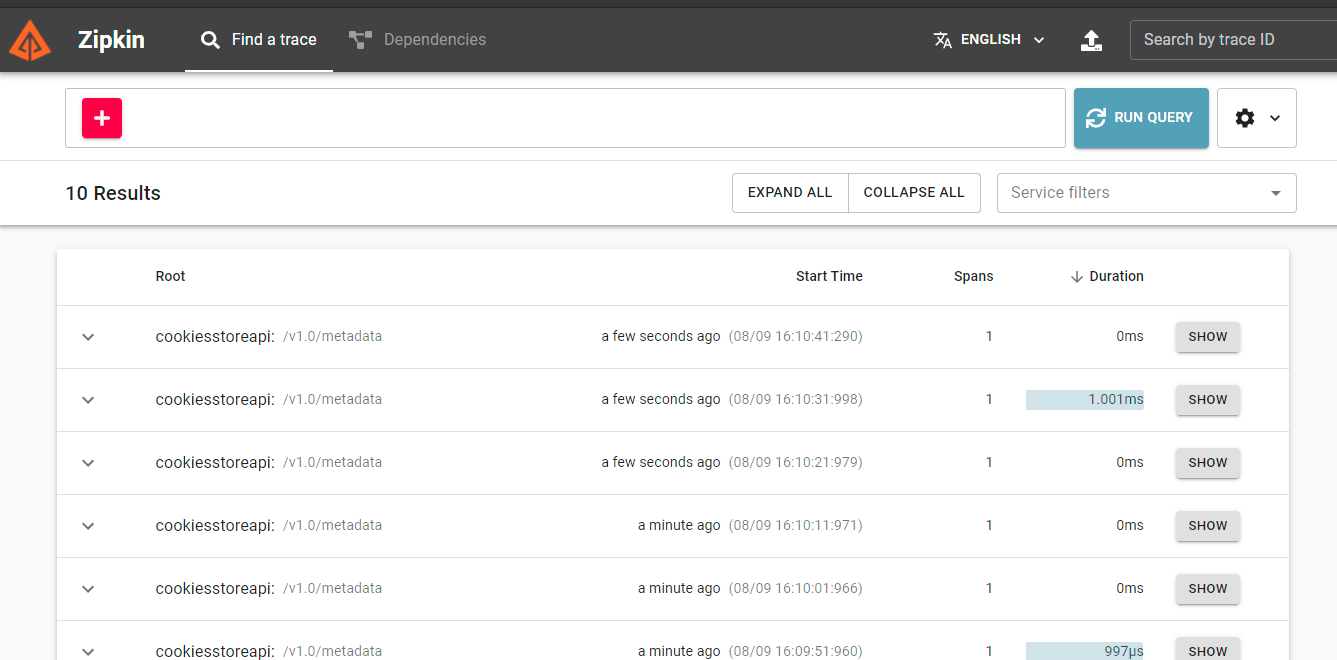This screenshot has width=1337, height=660.
Task: Click cookiesstoreapi root in 16:10:41:290 row
Action: pyautogui.click(x=215, y=337)
